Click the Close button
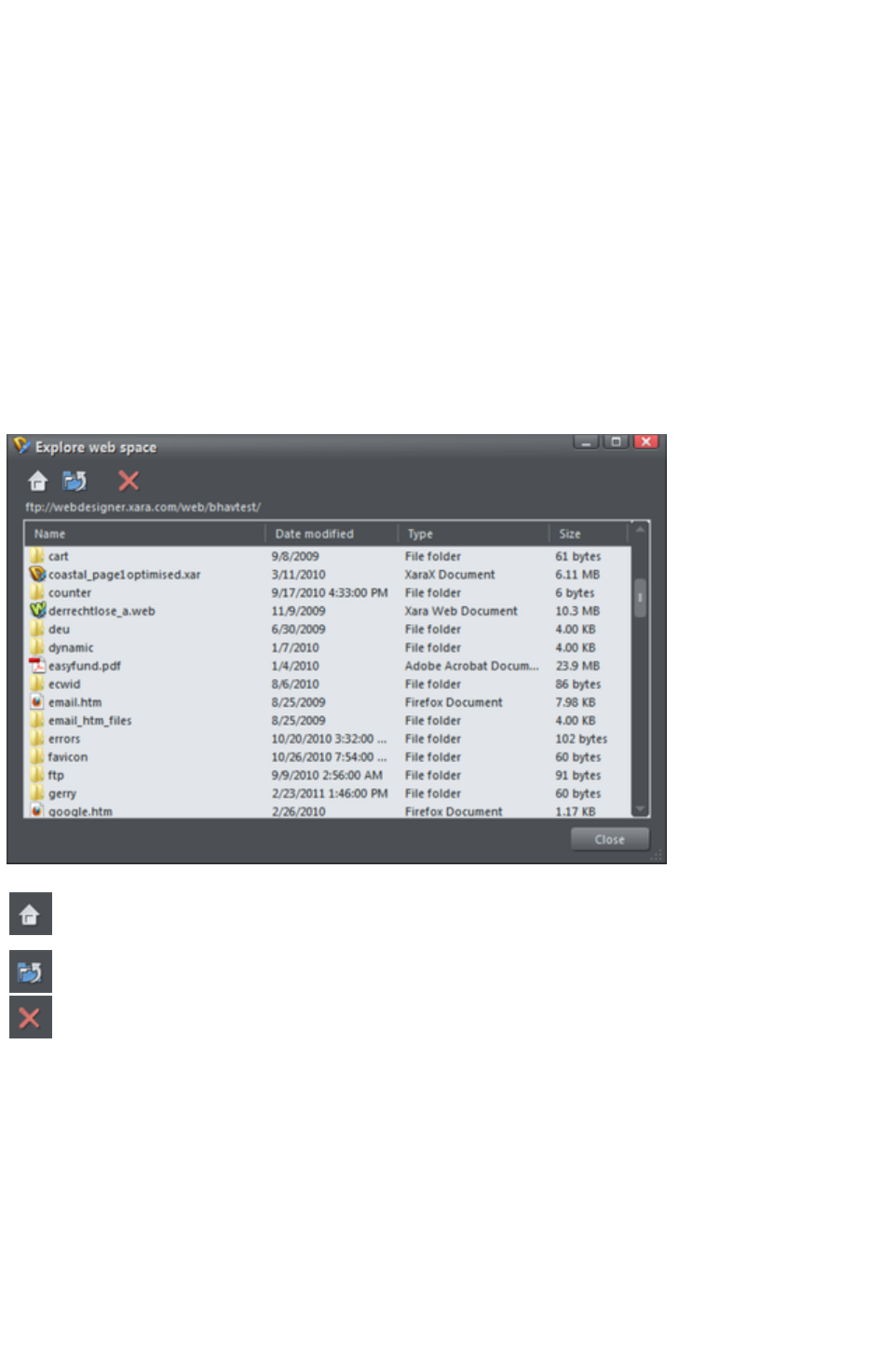This screenshot has height=1357, width=896. tap(610, 839)
